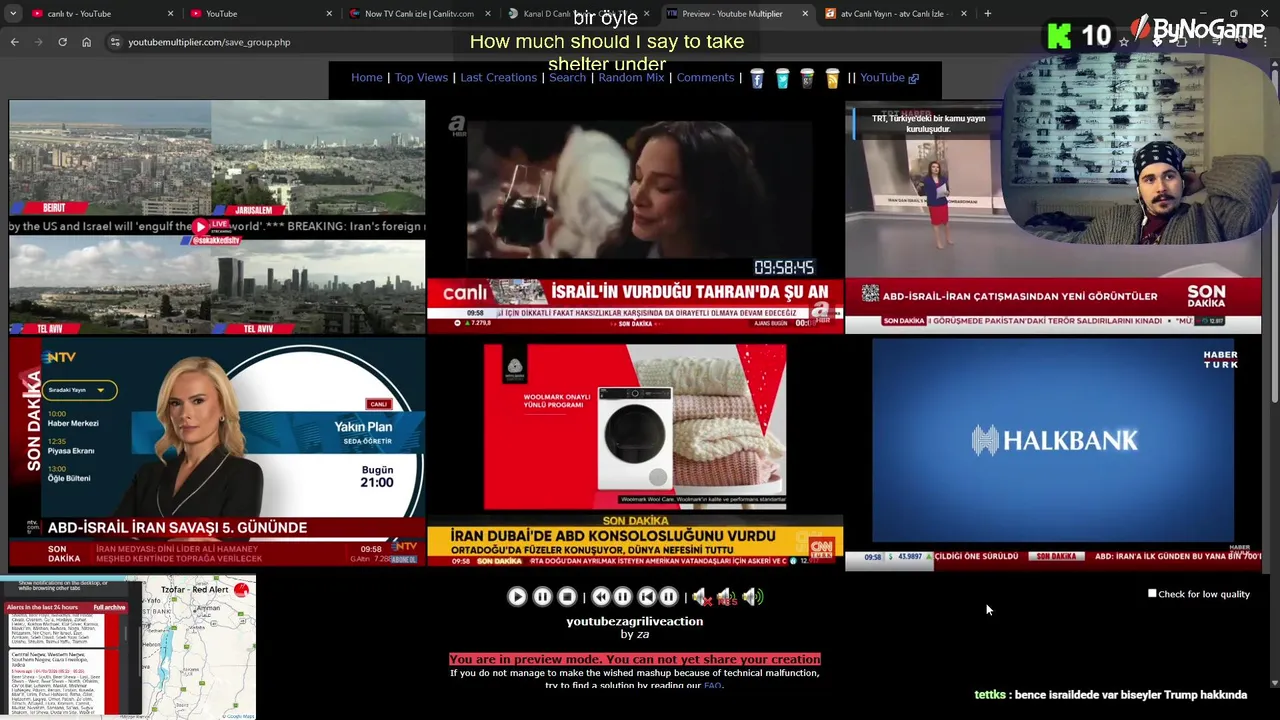1280x720 pixels.
Task: Close the Preview - Youtube Multiplier tab
Action: pos(805,14)
